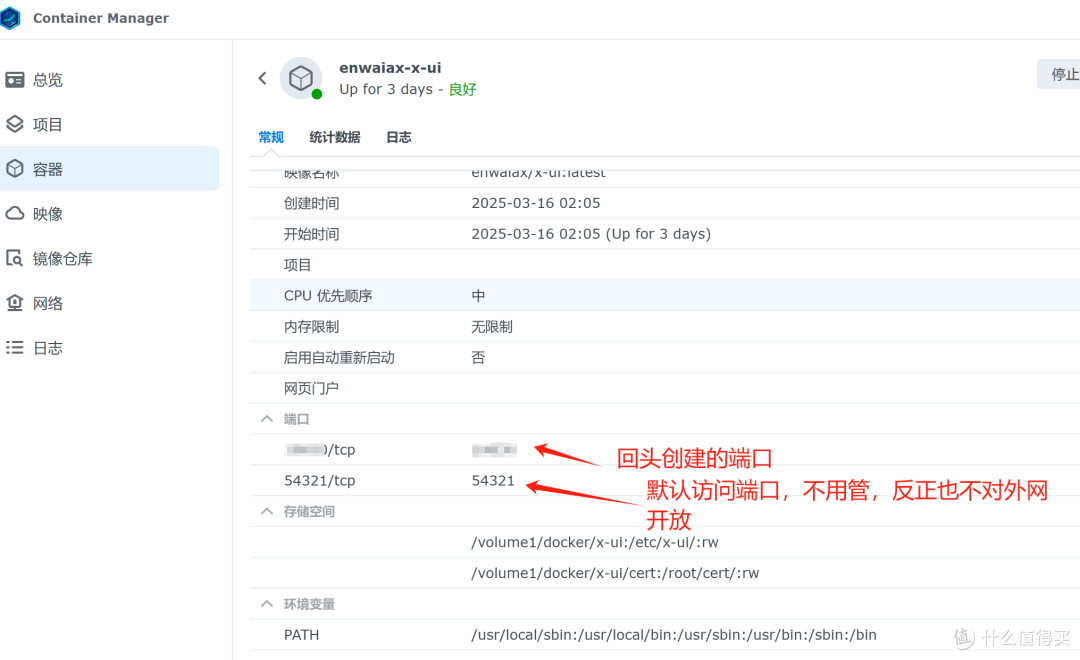
Task: Click the 日志 list icon in sidebar
Action: point(14,348)
